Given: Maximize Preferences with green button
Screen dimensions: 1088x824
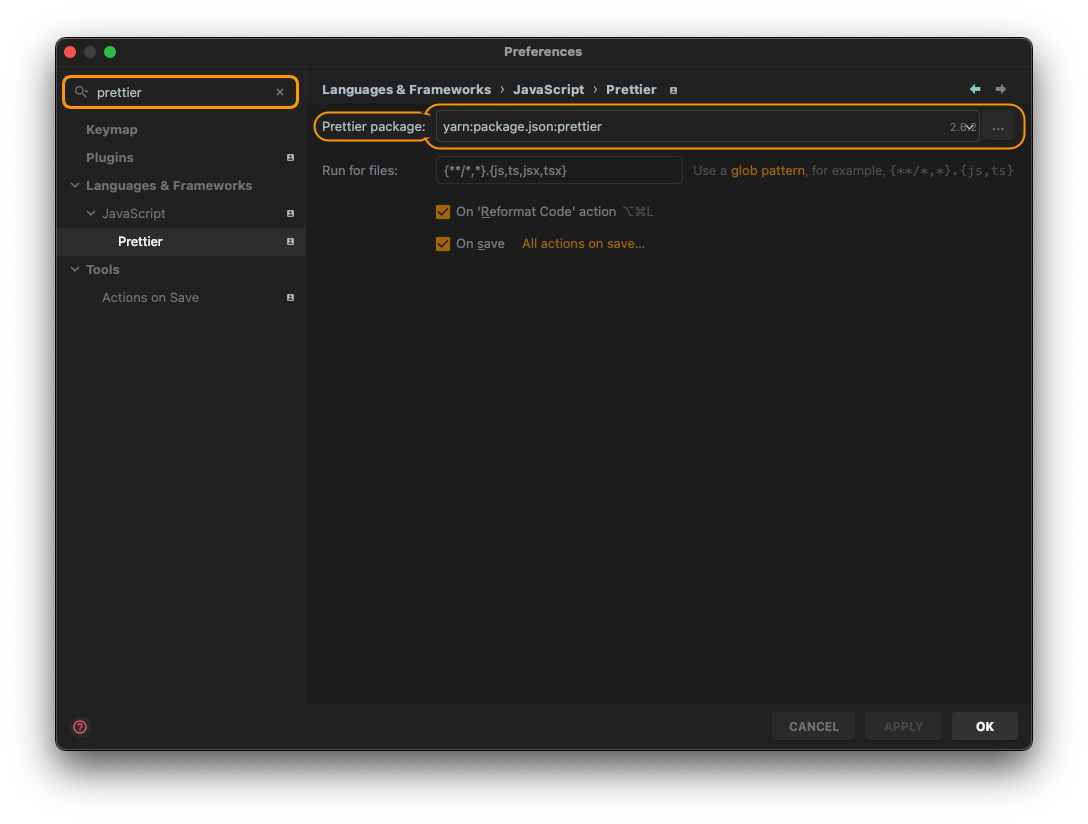Looking at the screenshot, I should [110, 52].
